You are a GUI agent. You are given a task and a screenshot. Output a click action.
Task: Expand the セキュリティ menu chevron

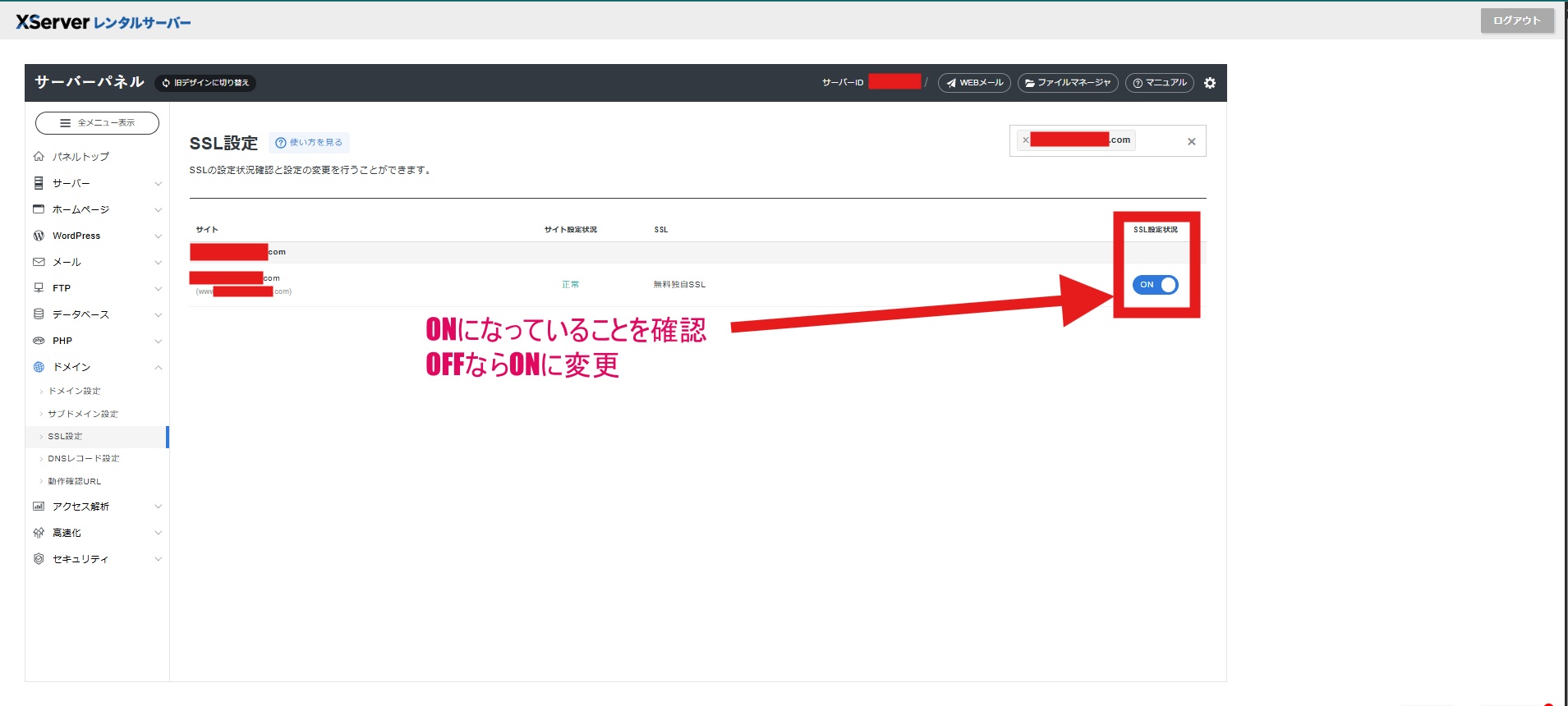[x=159, y=559]
